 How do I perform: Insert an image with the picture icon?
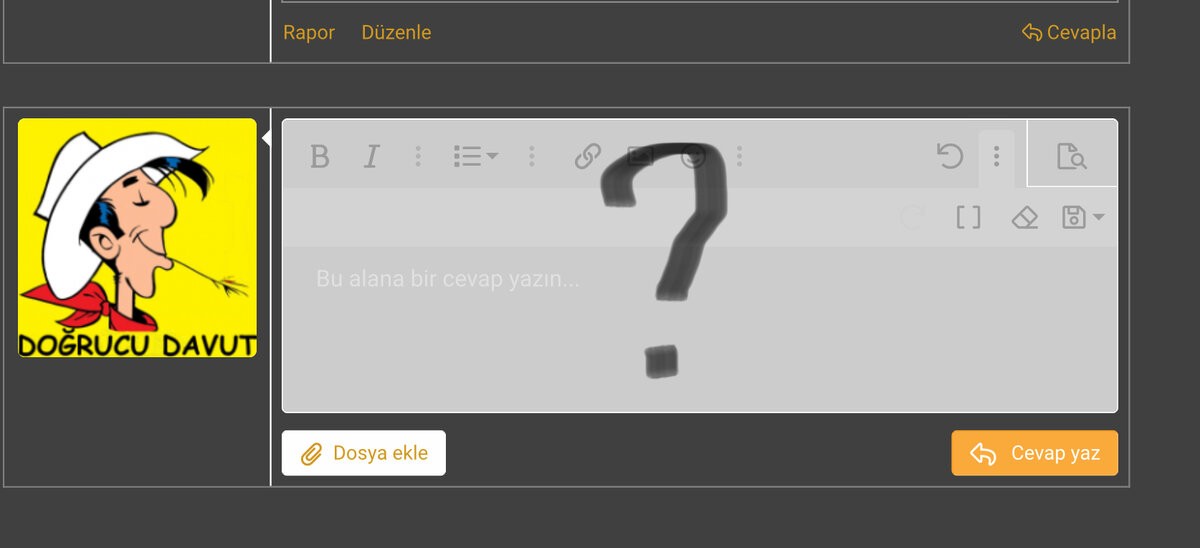640,156
